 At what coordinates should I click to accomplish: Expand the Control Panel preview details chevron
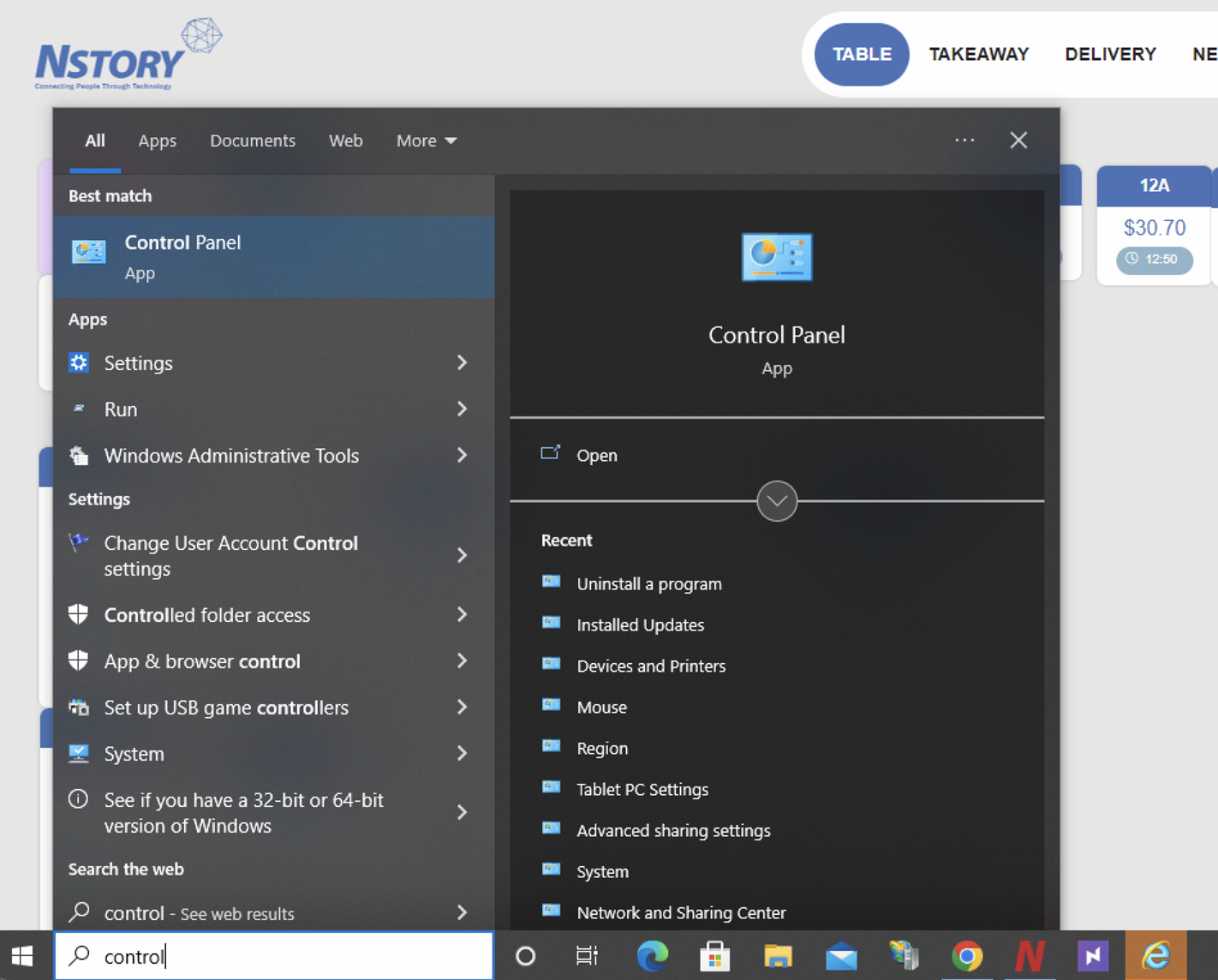776,501
